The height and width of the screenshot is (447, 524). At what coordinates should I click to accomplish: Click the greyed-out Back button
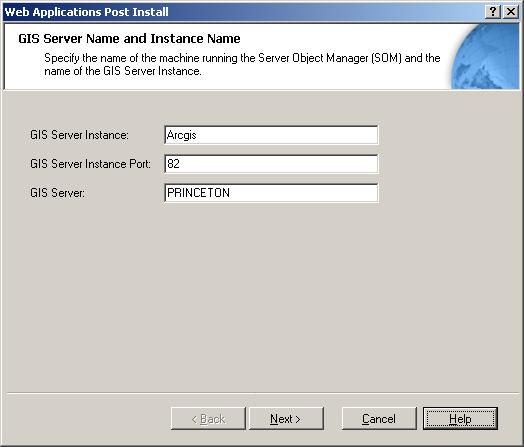pyautogui.click(x=208, y=418)
